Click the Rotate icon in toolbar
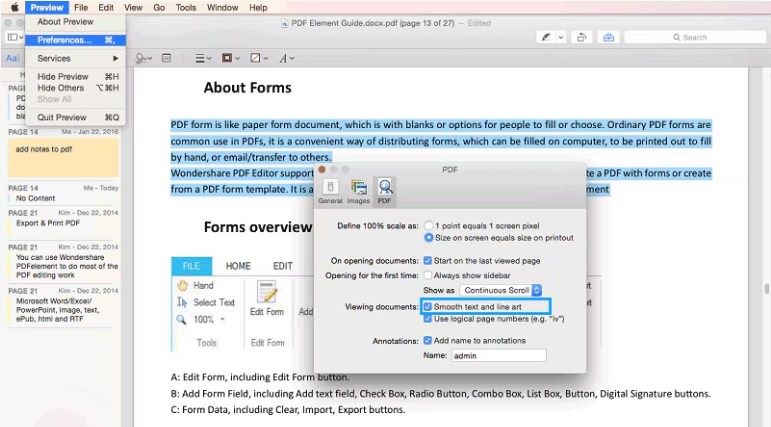Viewport: 771px width, 427px height. [x=582, y=37]
